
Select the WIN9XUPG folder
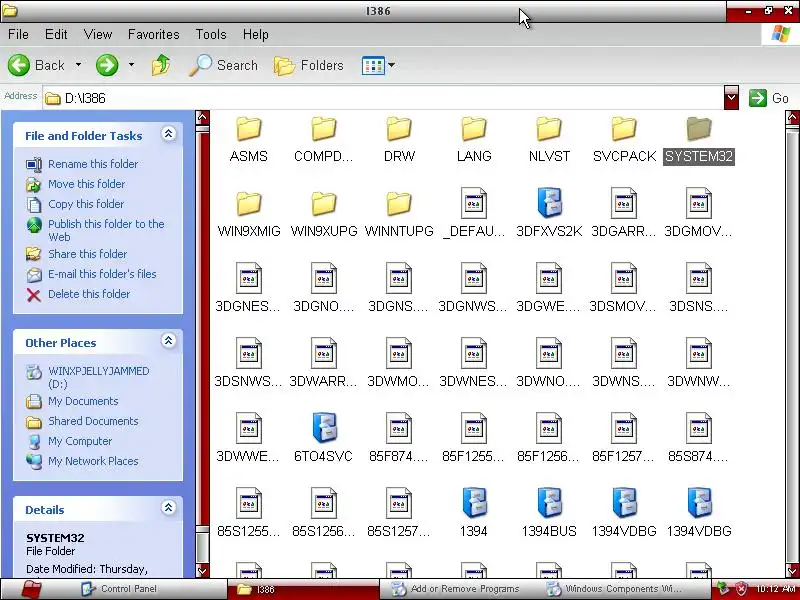click(x=323, y=214)
